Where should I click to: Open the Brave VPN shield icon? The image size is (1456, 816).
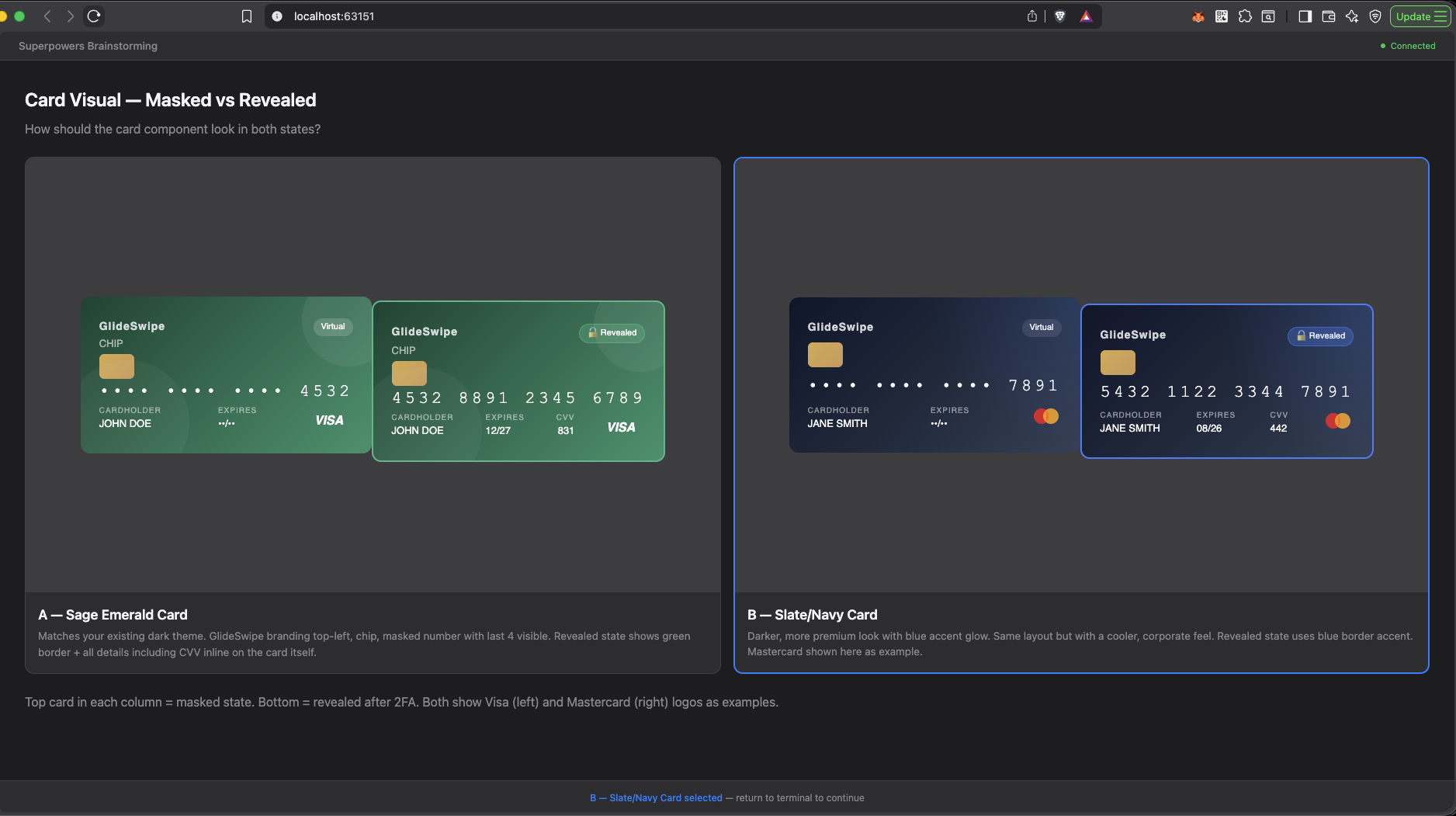(1375, 16)
